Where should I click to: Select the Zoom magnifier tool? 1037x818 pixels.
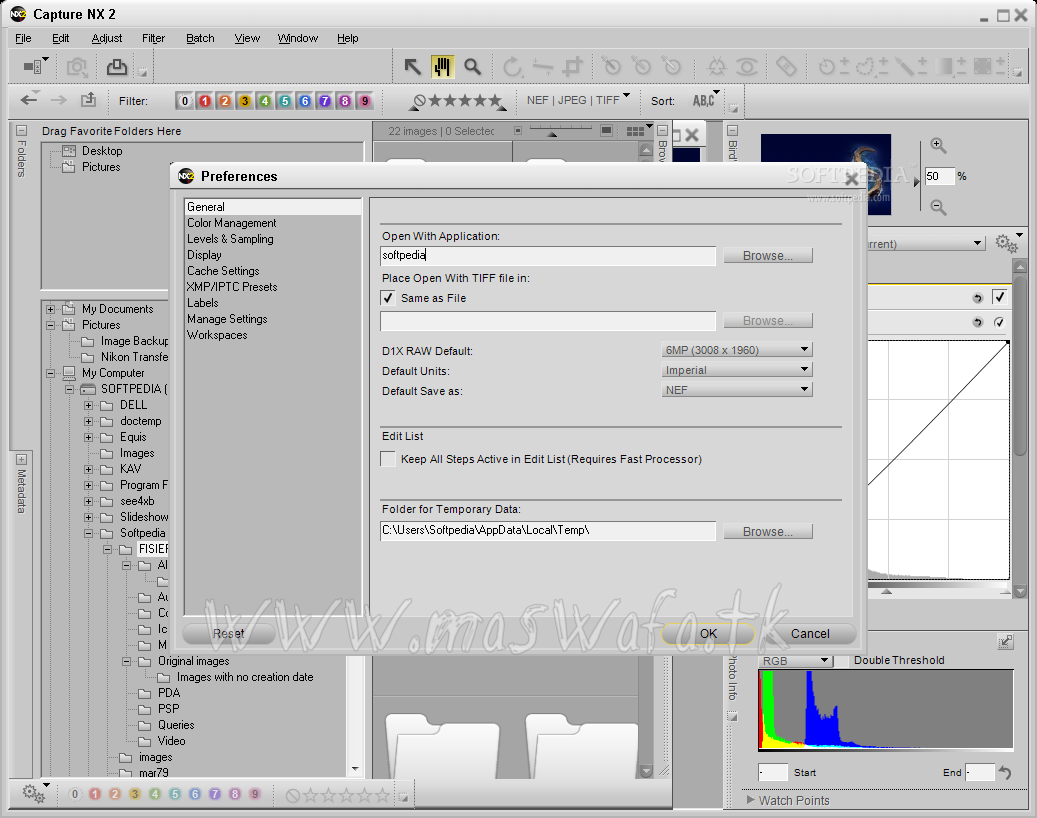(472, 66)
